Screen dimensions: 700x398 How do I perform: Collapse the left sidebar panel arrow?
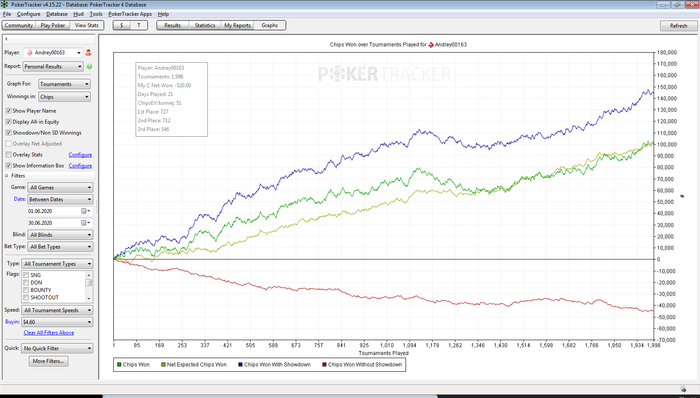click(x=6, y=39)
